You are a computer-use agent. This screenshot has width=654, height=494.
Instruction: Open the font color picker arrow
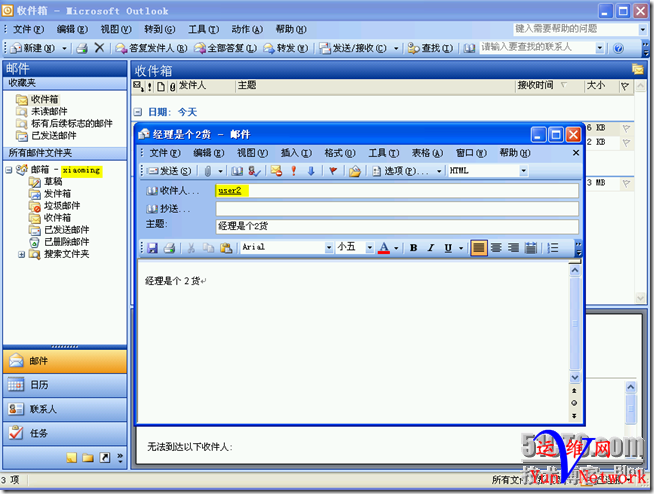[396, 248]
